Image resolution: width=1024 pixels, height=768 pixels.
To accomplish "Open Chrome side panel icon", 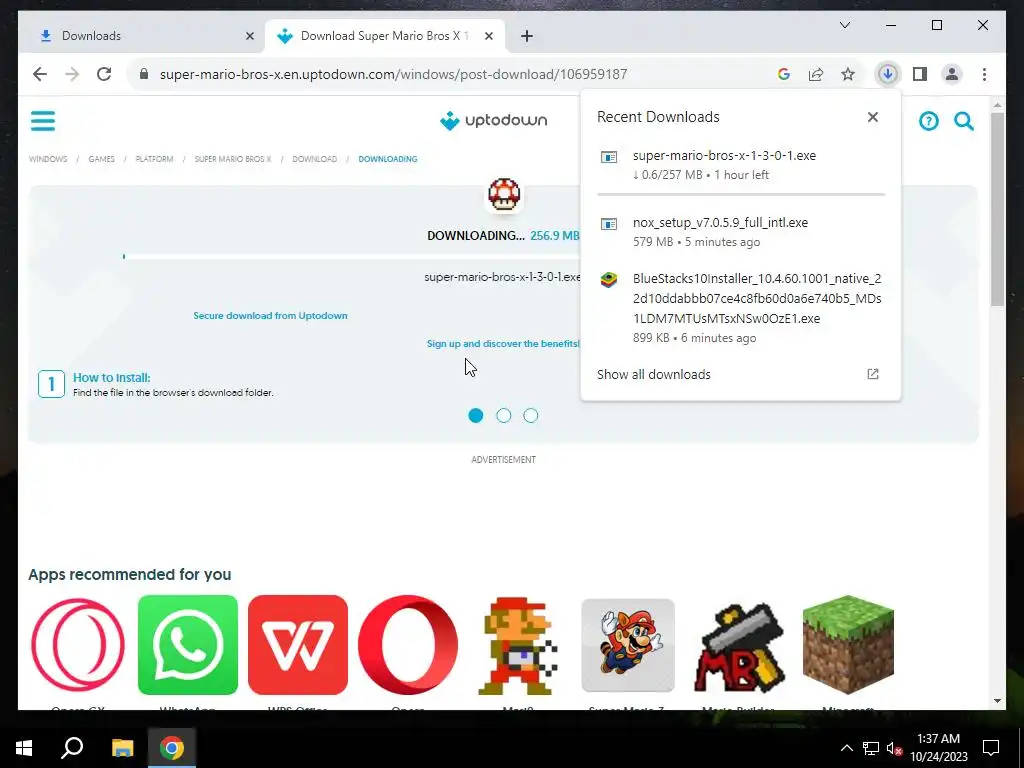I will point(920,74).
